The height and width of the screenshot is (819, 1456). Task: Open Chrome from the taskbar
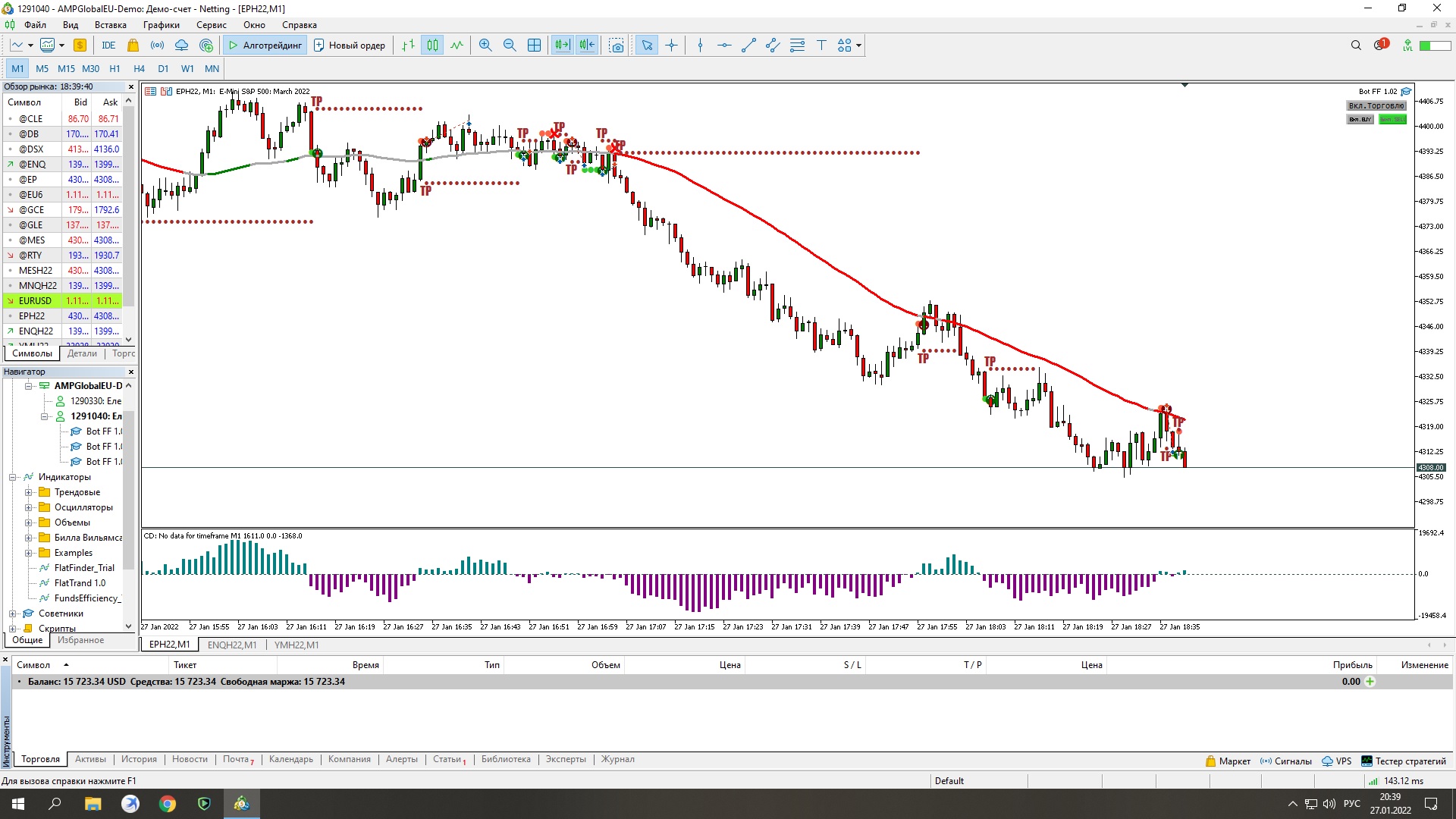(x=168, y=804)
